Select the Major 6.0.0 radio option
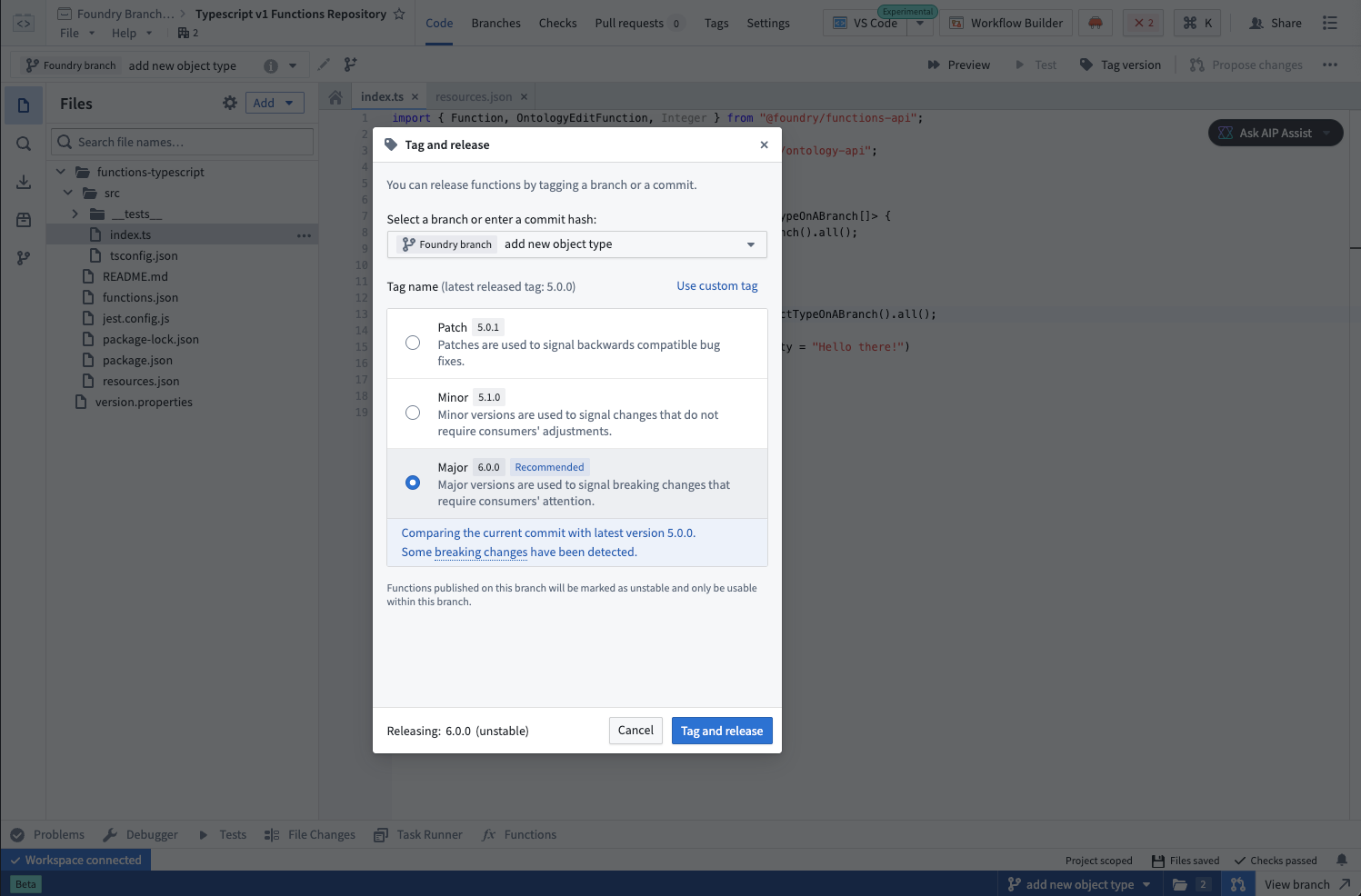This screenshot has width=1361, height=896. pos(413,483)
